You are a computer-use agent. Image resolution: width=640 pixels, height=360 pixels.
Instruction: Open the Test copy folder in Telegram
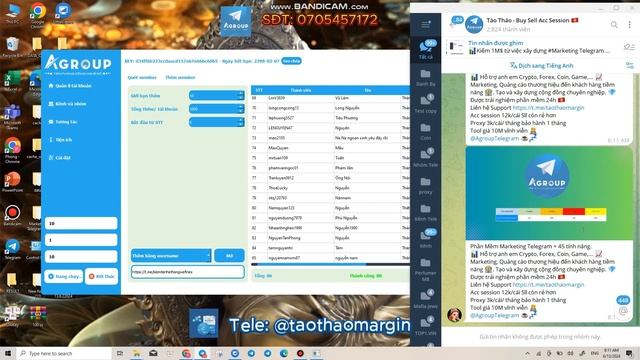coord(425,103)
